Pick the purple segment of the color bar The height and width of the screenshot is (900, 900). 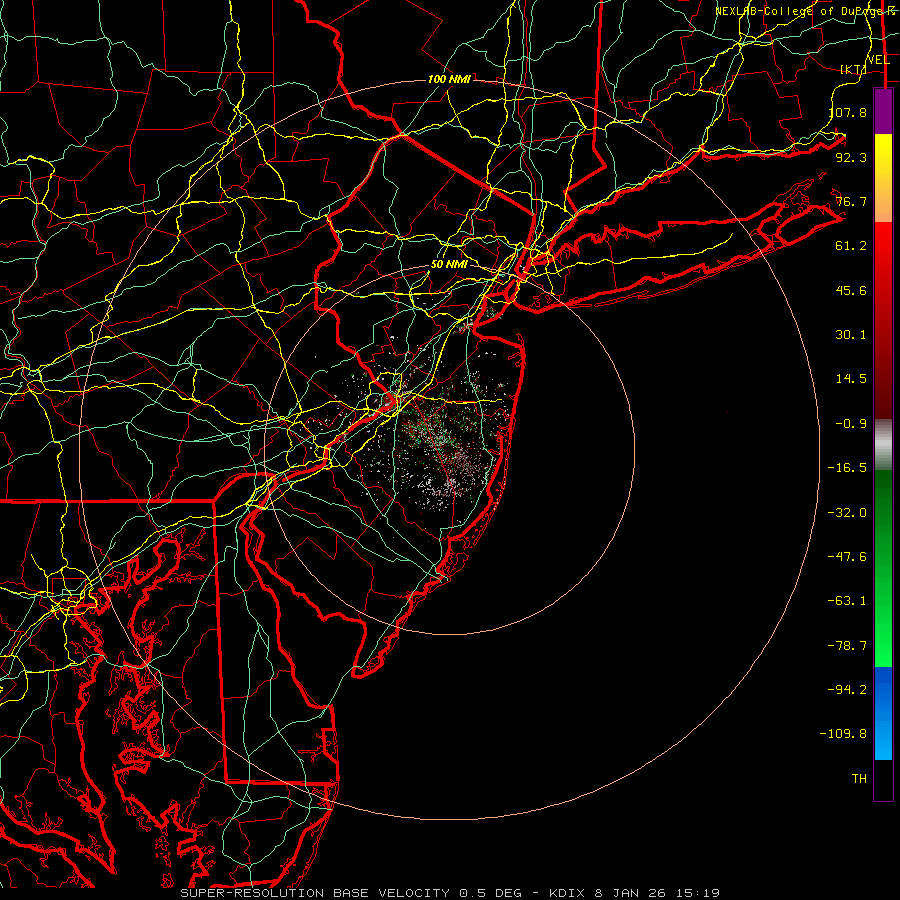click(883, 111)
